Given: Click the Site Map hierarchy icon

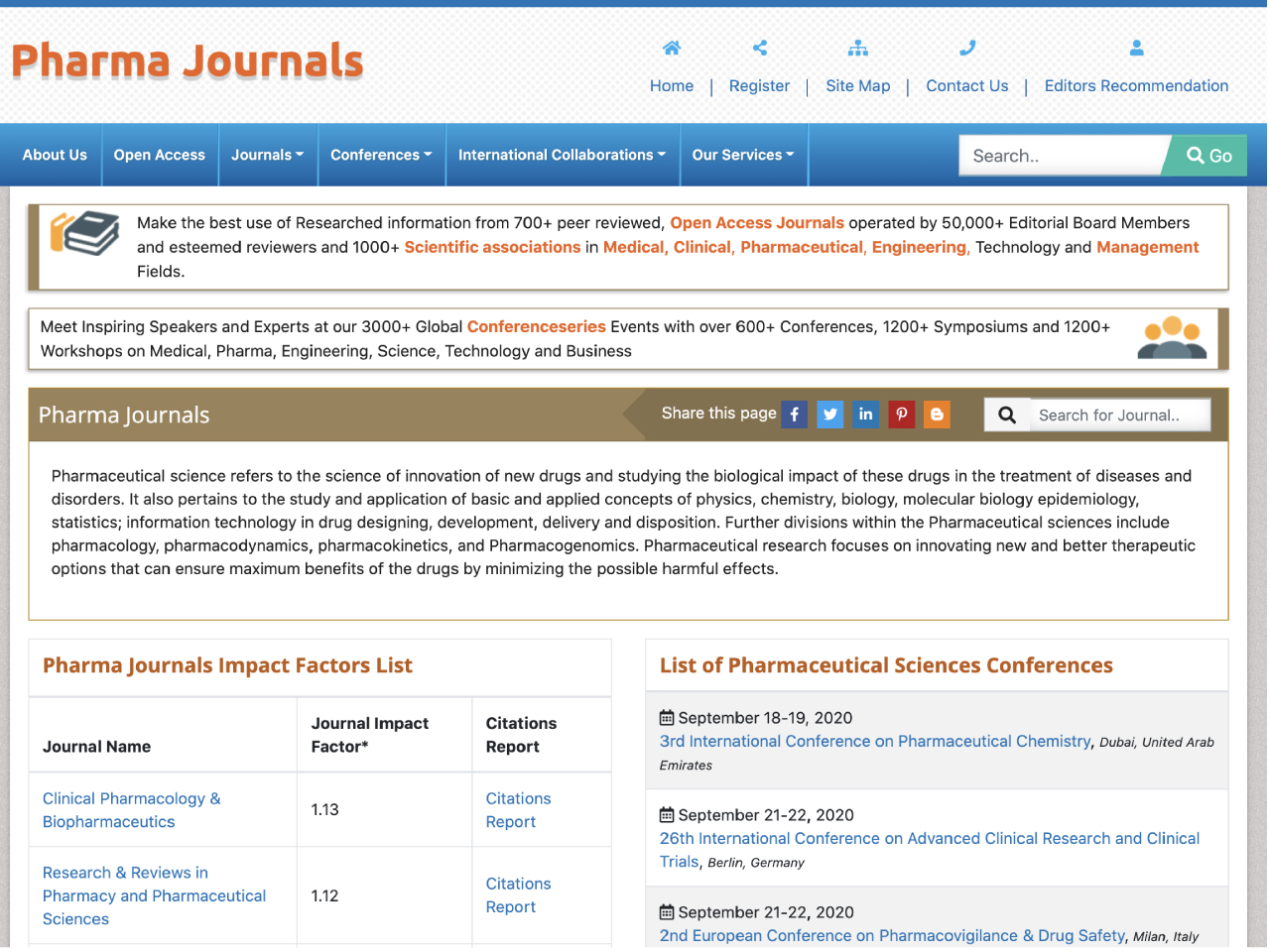Looking at the screenshot, I should pos(858,48).
